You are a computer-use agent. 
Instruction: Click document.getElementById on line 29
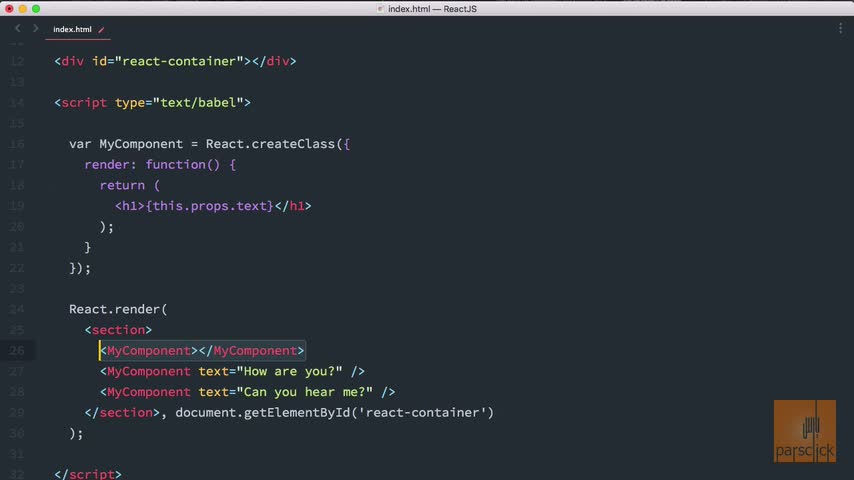(x=263, y=412)
